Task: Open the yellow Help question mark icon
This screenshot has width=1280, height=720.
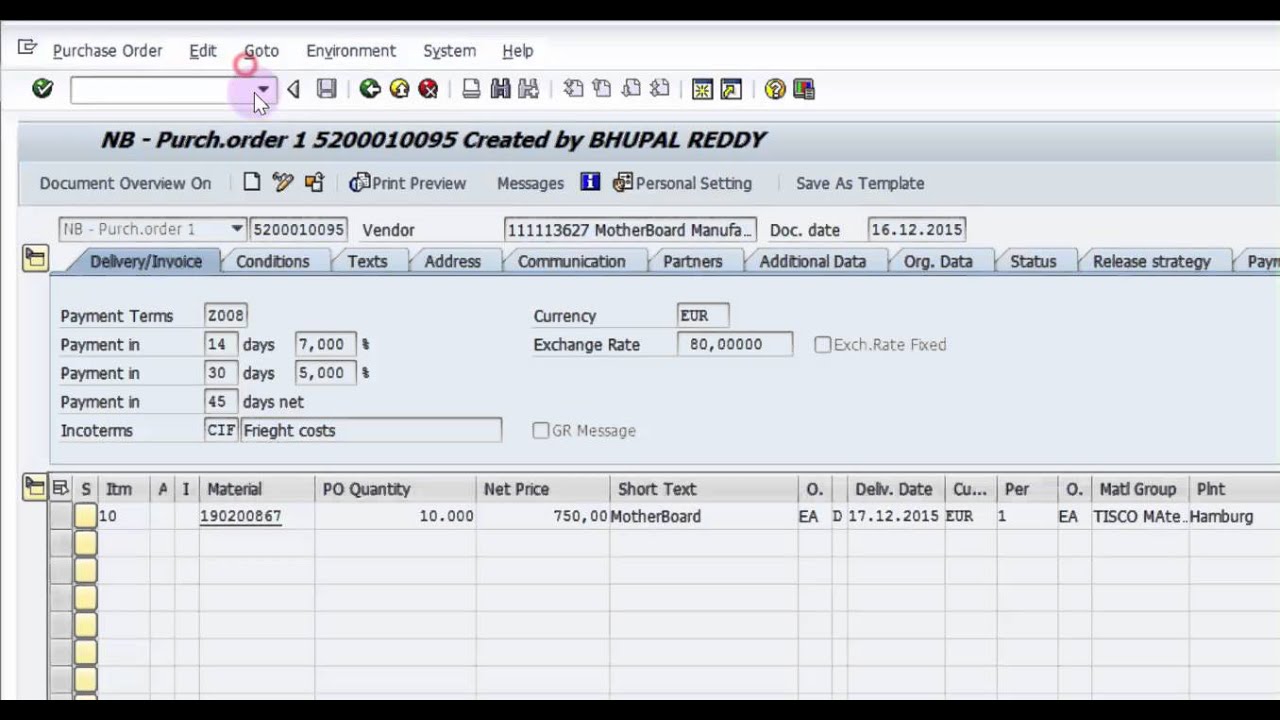Action: coord(775,89)
